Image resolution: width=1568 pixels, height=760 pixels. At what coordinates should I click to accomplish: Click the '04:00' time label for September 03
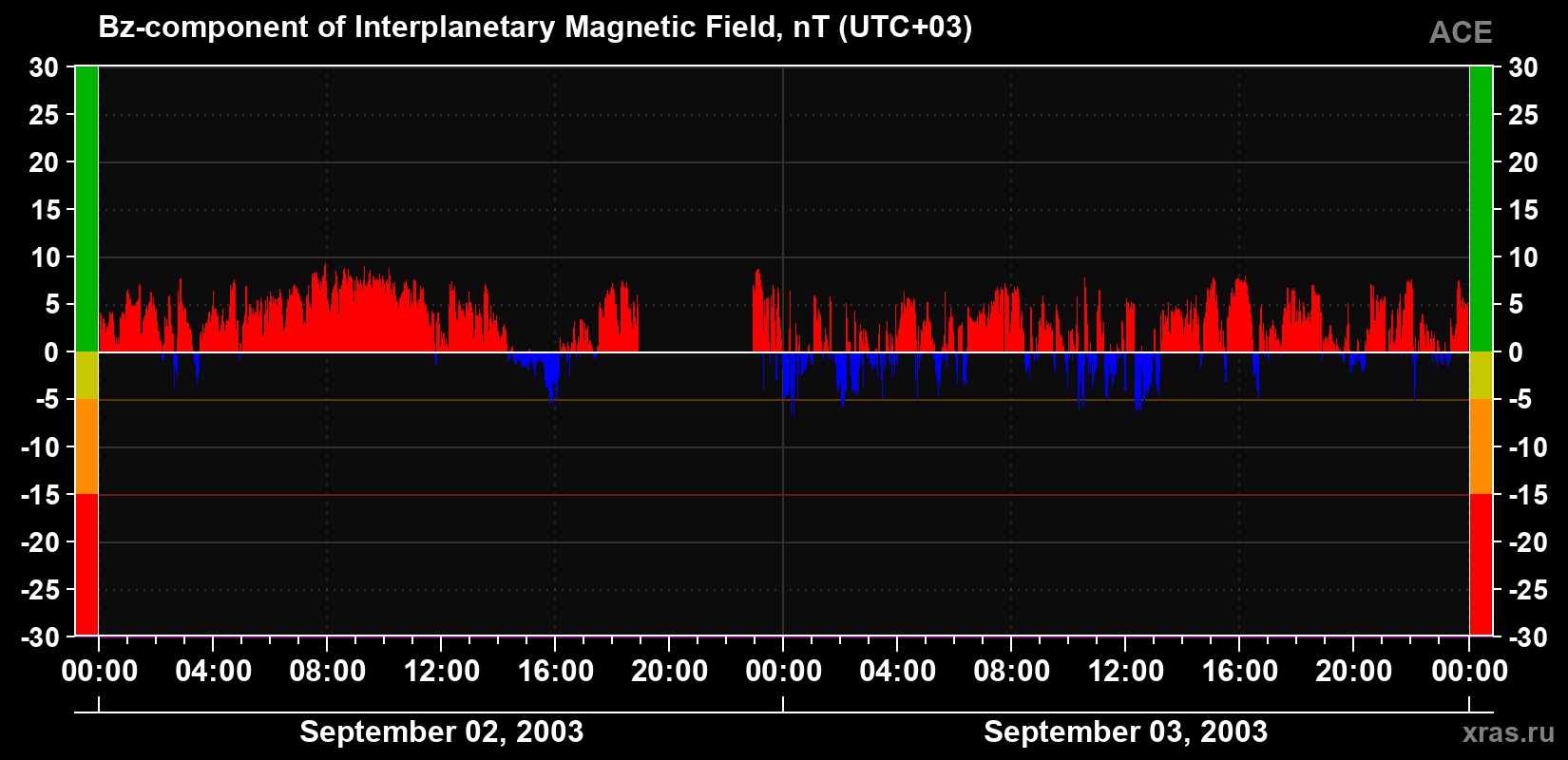click(x=898, y=672)
